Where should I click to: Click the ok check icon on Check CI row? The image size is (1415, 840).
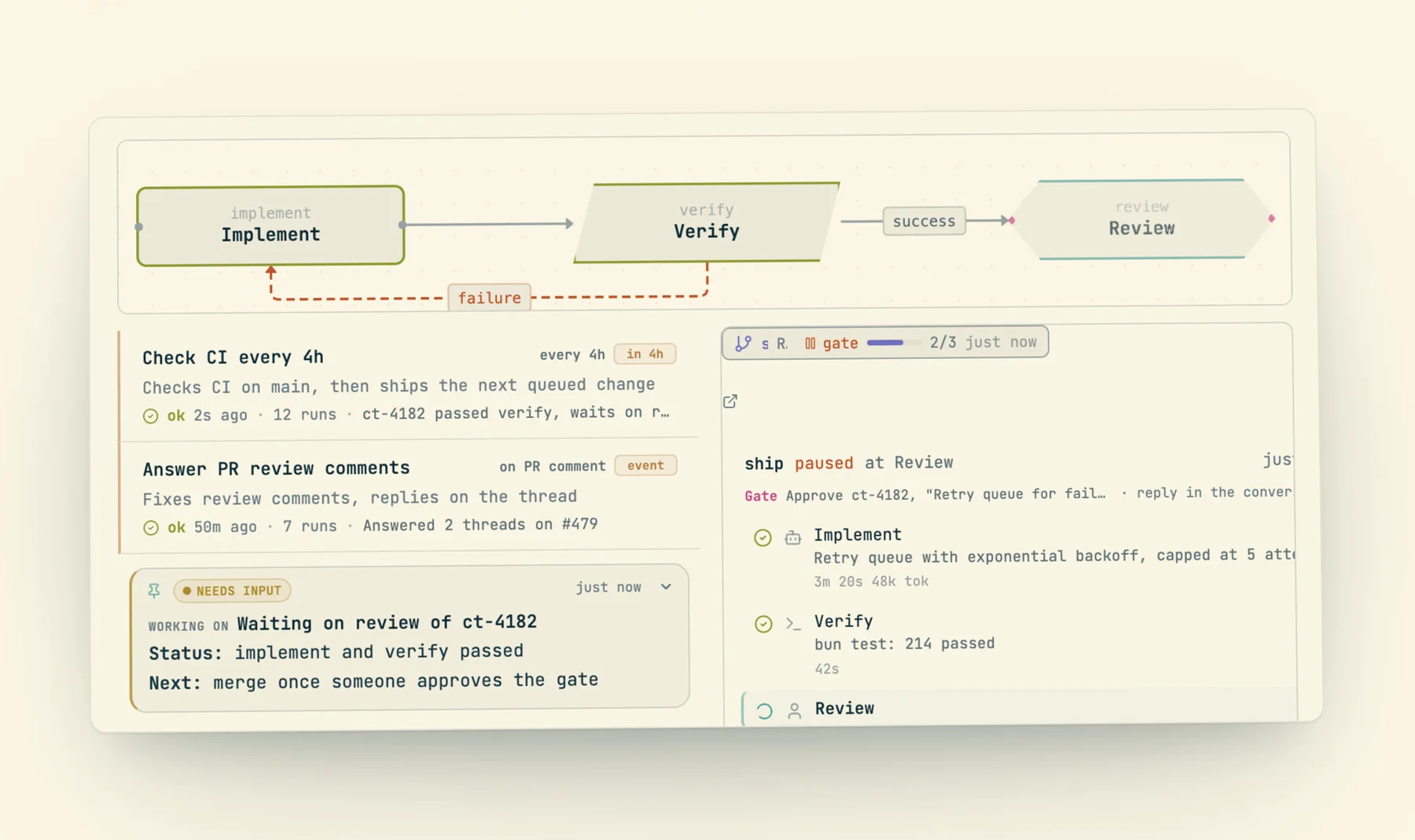(150, 416)
